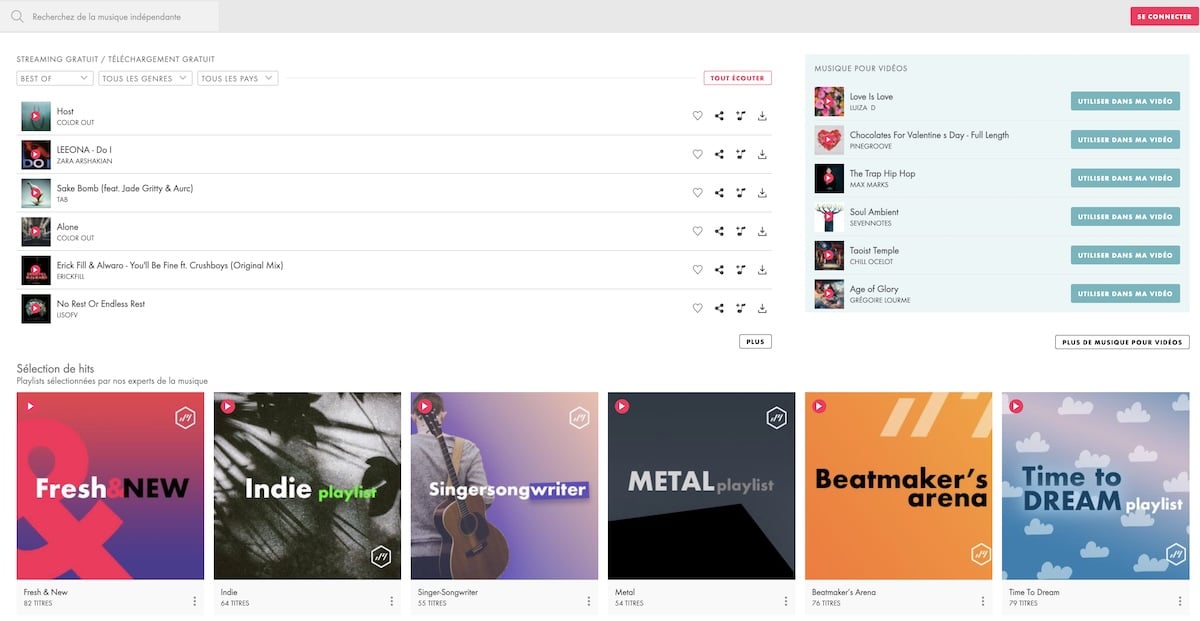Image resolution: width=1200 pixels, height=621 pixels.
Task: Download the track Sake Bomb
Action: (x=762, y=193)
